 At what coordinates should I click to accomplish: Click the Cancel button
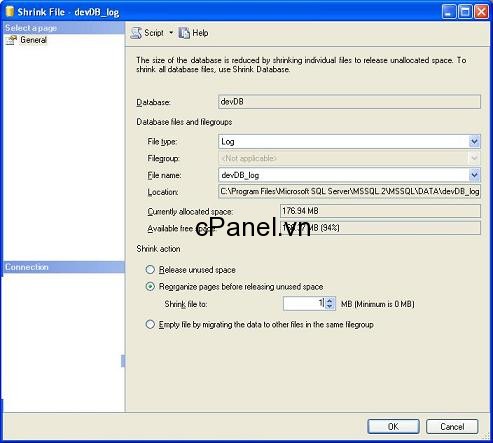pos(452,427)
